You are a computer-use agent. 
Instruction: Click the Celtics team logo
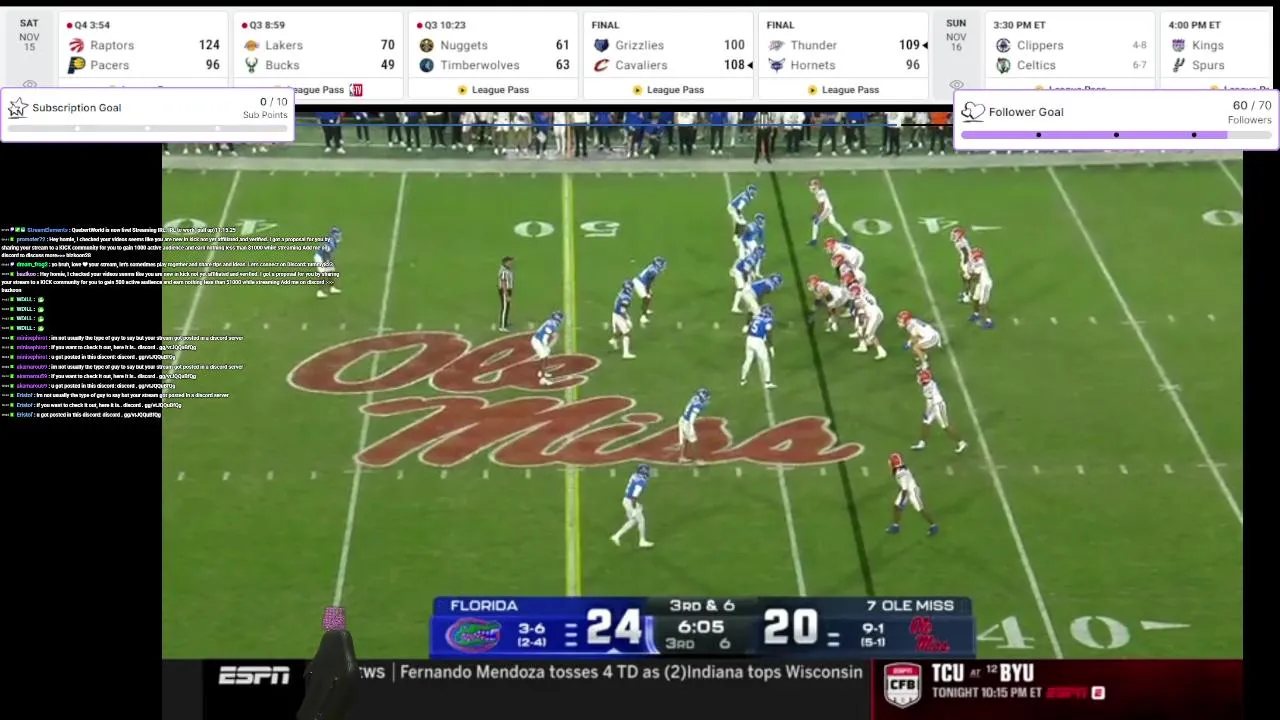pos(1003,65)
